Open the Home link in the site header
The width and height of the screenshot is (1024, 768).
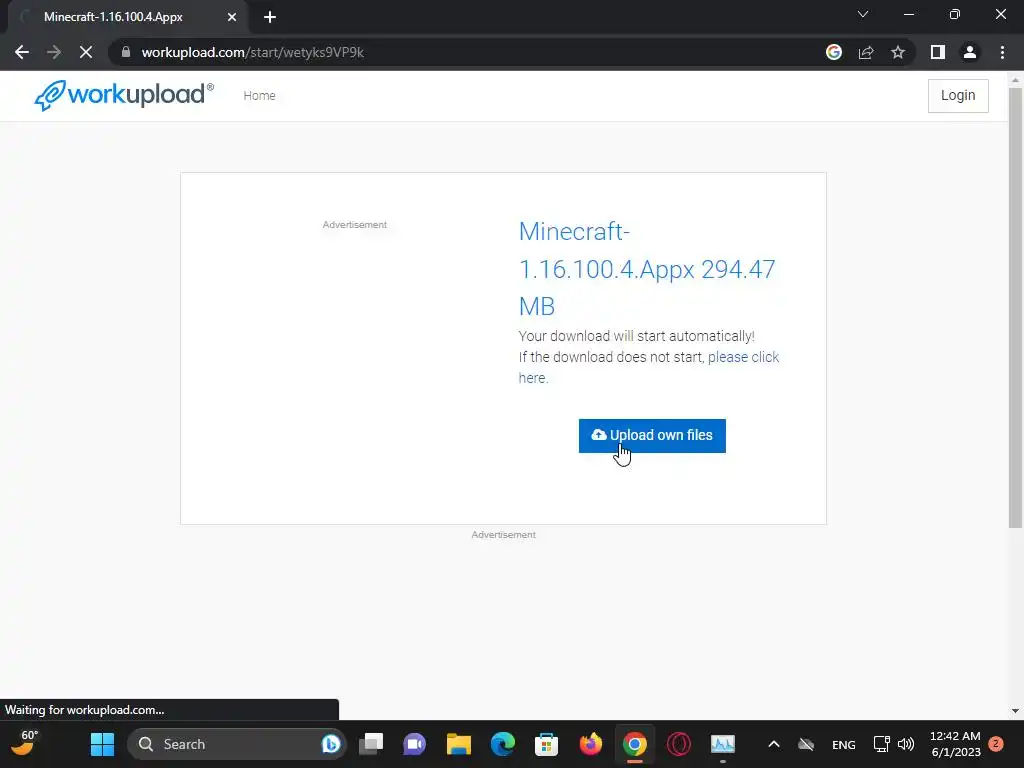pyautogui.click(x=259, y=95)
